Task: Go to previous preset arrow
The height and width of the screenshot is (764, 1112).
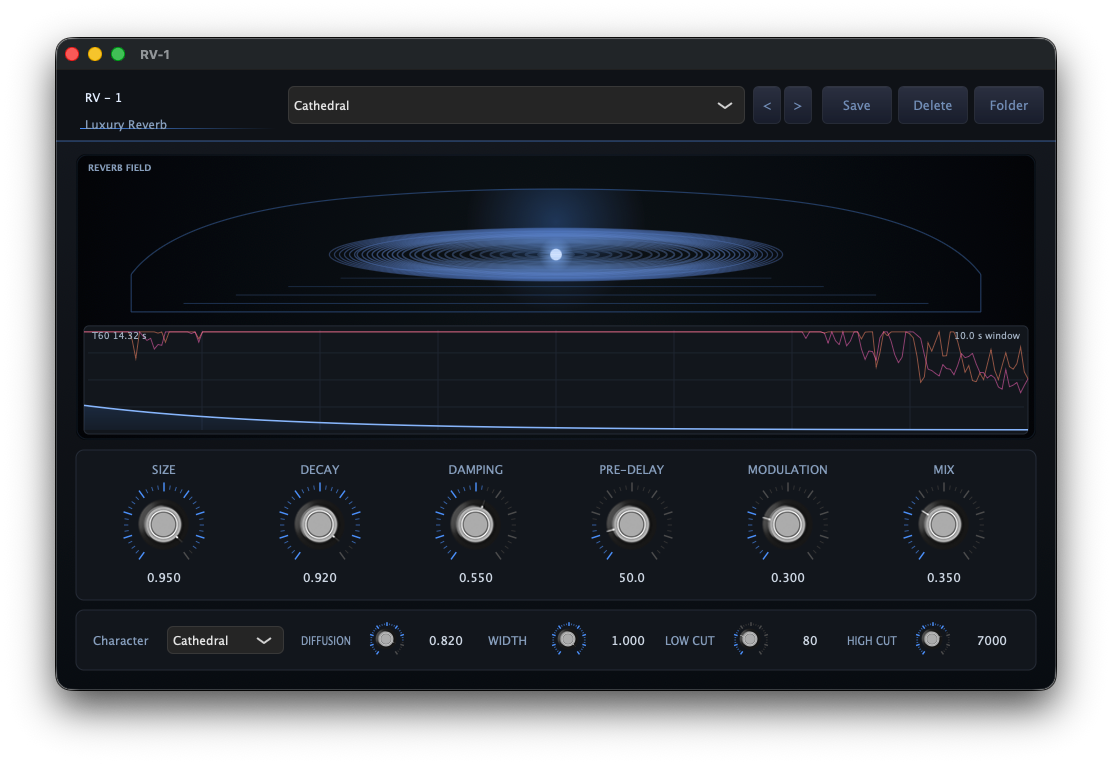Action: click(x=767, y=105)
